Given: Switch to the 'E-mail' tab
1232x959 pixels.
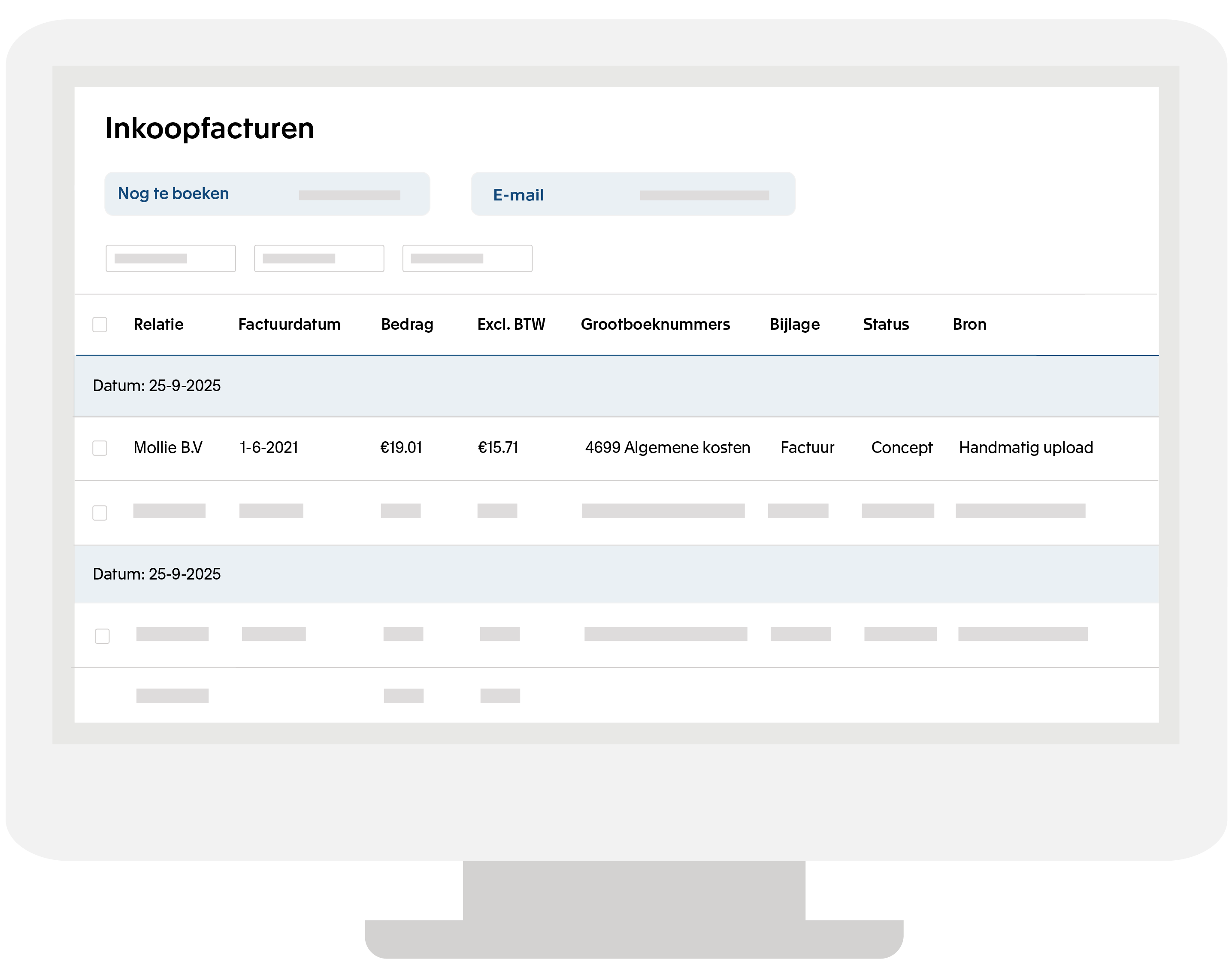Looking at the screenshot, I should point(518,194).
